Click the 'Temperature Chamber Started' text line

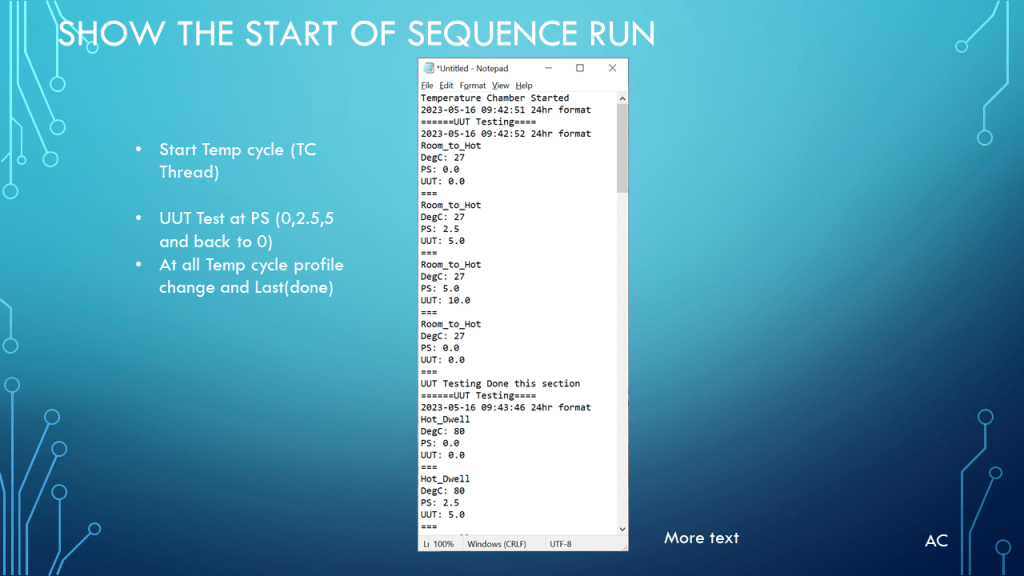click(x=494, y=98)
